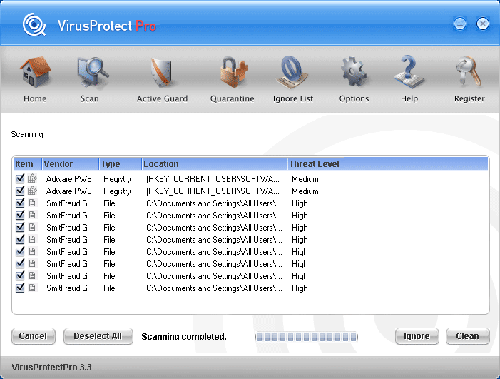Click the scan progress bar
The height and width of the screenshot is (379, 500).
306,337
